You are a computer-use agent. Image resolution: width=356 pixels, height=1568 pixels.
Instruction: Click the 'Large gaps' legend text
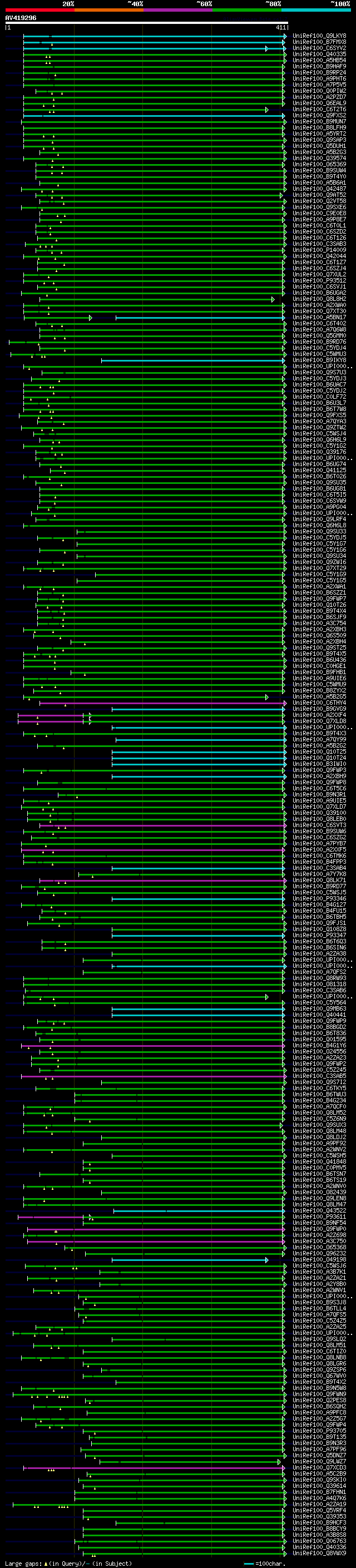click(23, 1564)
